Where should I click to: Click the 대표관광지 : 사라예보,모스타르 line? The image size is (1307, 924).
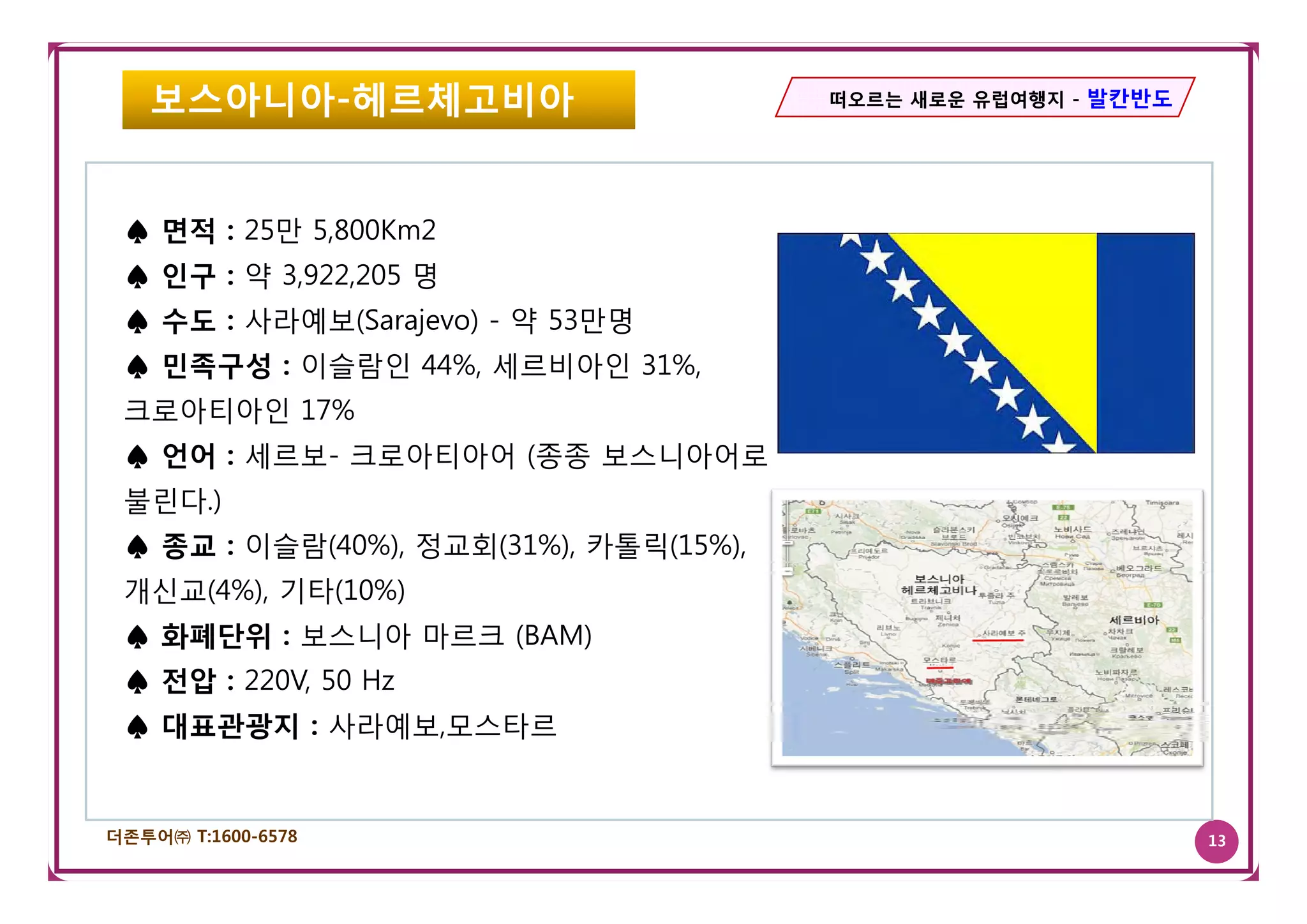click(x=341, y=726)
